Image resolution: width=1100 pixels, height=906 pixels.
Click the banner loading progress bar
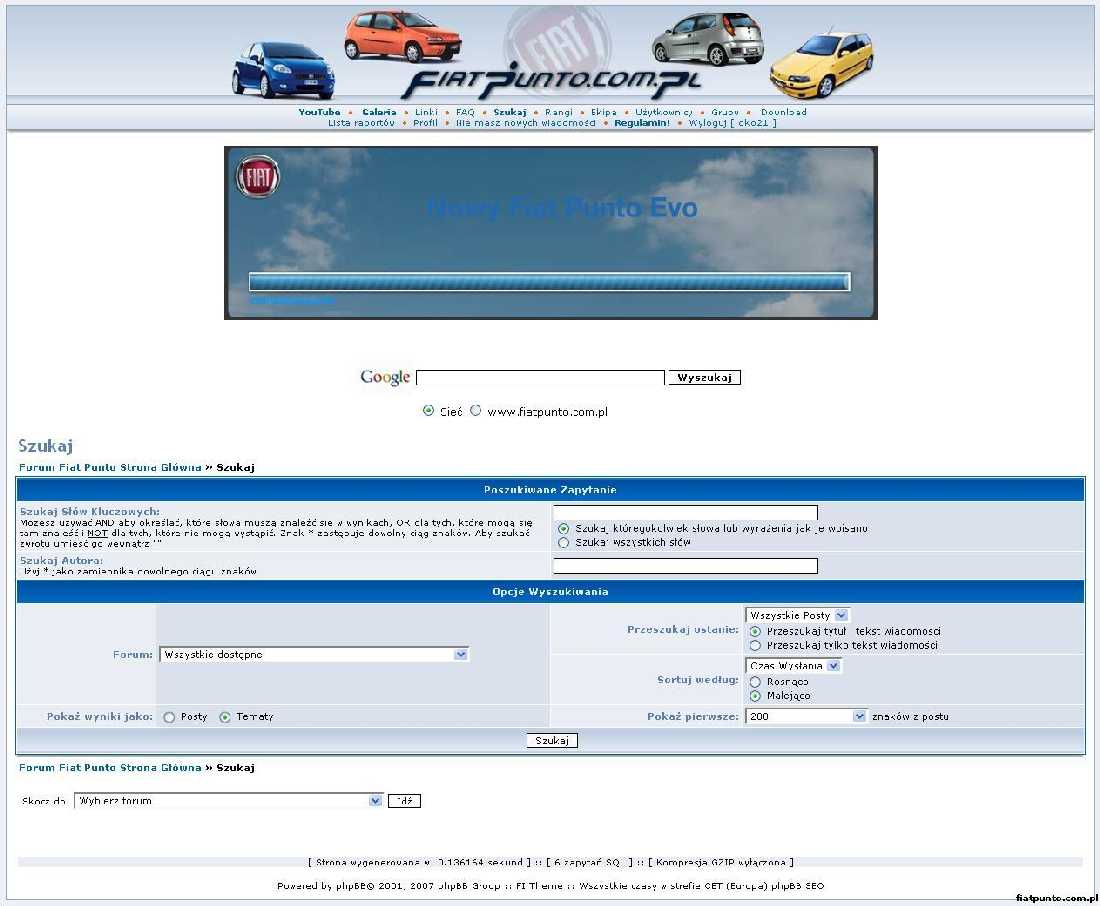[550, 282]
